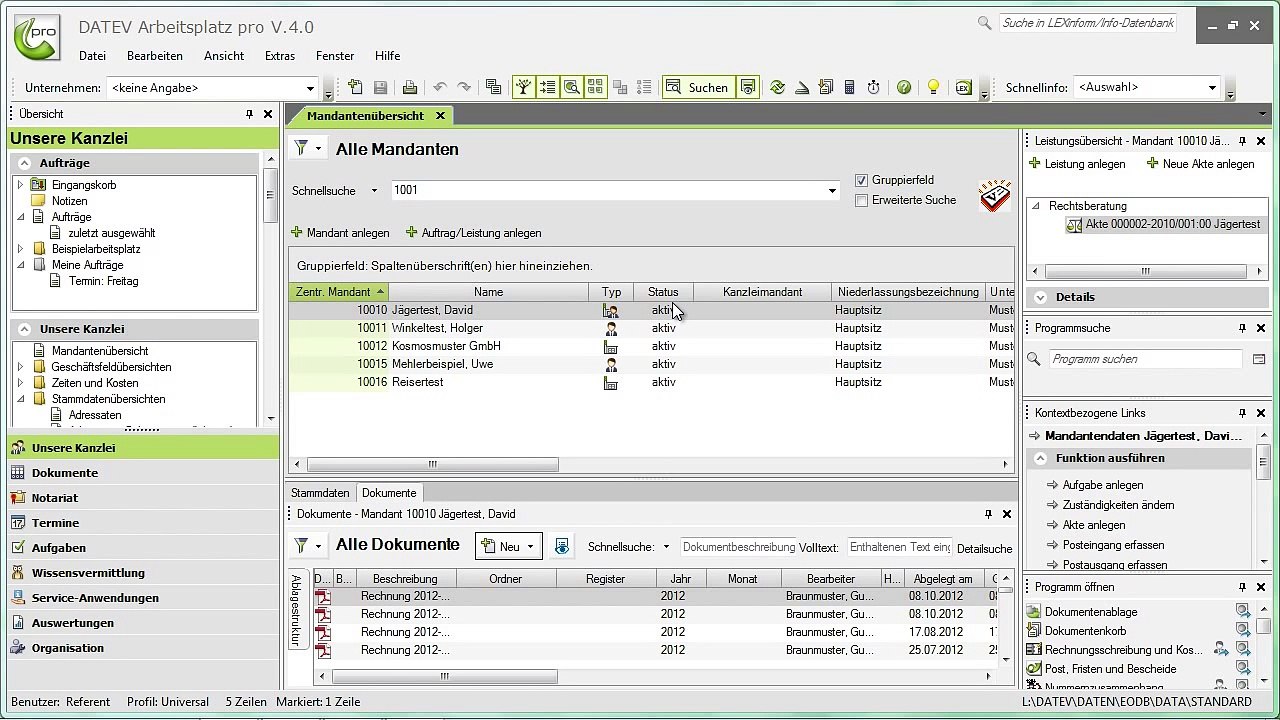Collapse the Funktion ausführen section
The width and height of the screenshot is (1280, 720).
1041,458
